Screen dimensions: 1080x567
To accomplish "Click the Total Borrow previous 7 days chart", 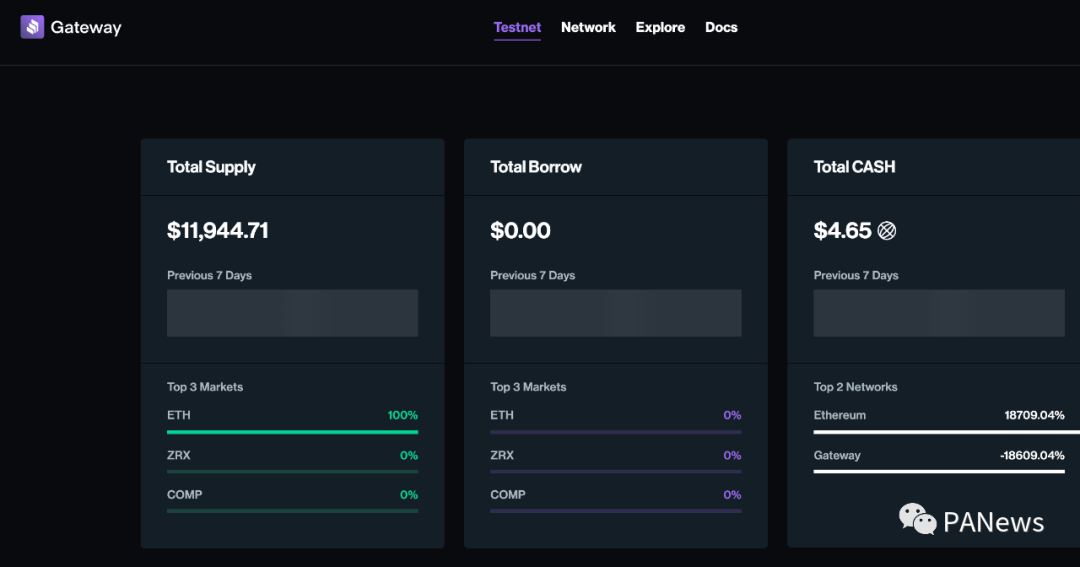I will pyautogui.click(x=616, y=313).
